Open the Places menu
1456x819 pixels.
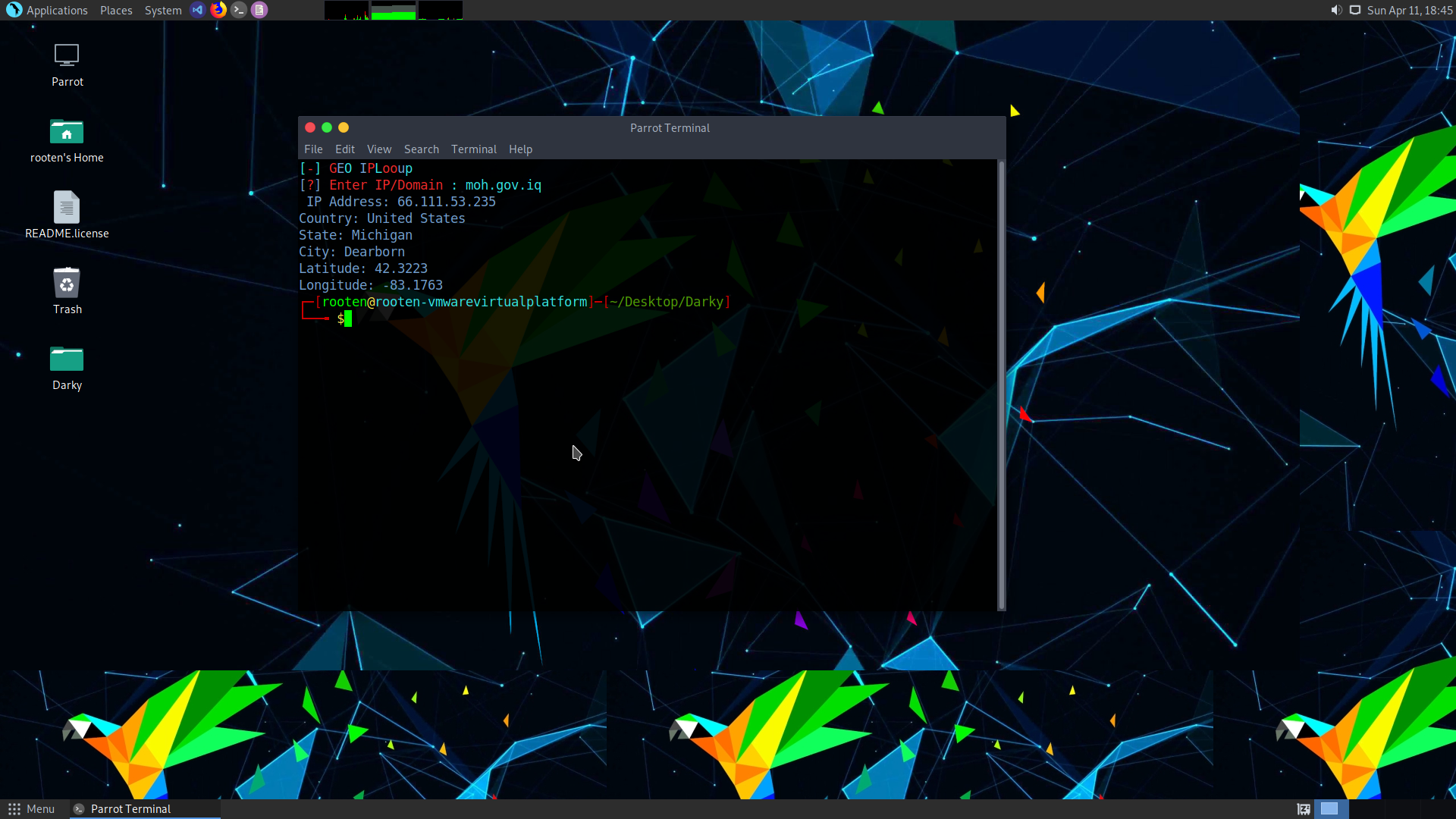coord(116,11)
